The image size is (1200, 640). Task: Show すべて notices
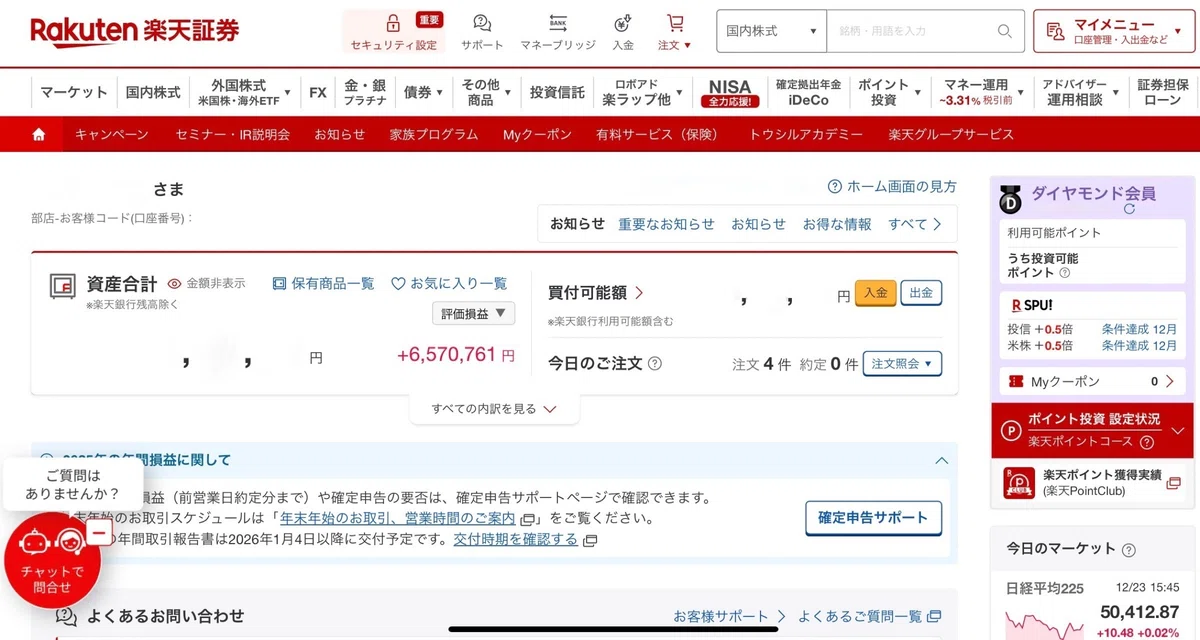pos(915,224)
